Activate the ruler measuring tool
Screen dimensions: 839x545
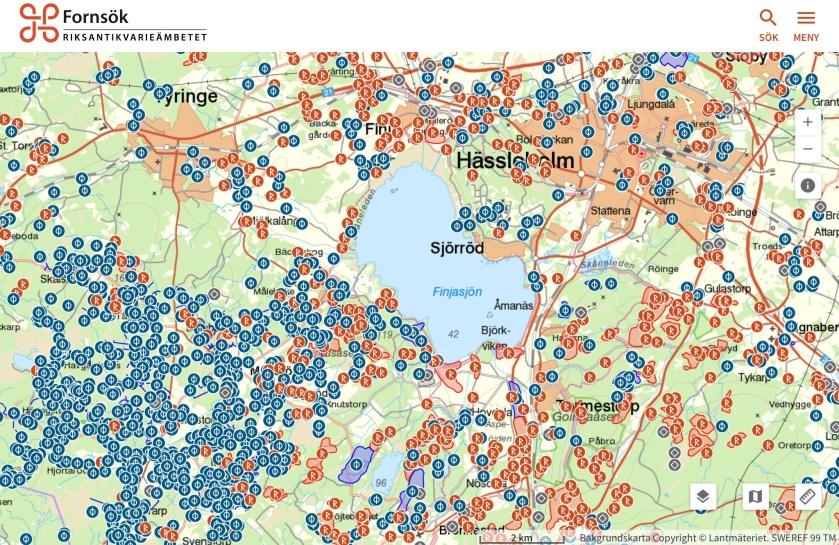[808, 497]
